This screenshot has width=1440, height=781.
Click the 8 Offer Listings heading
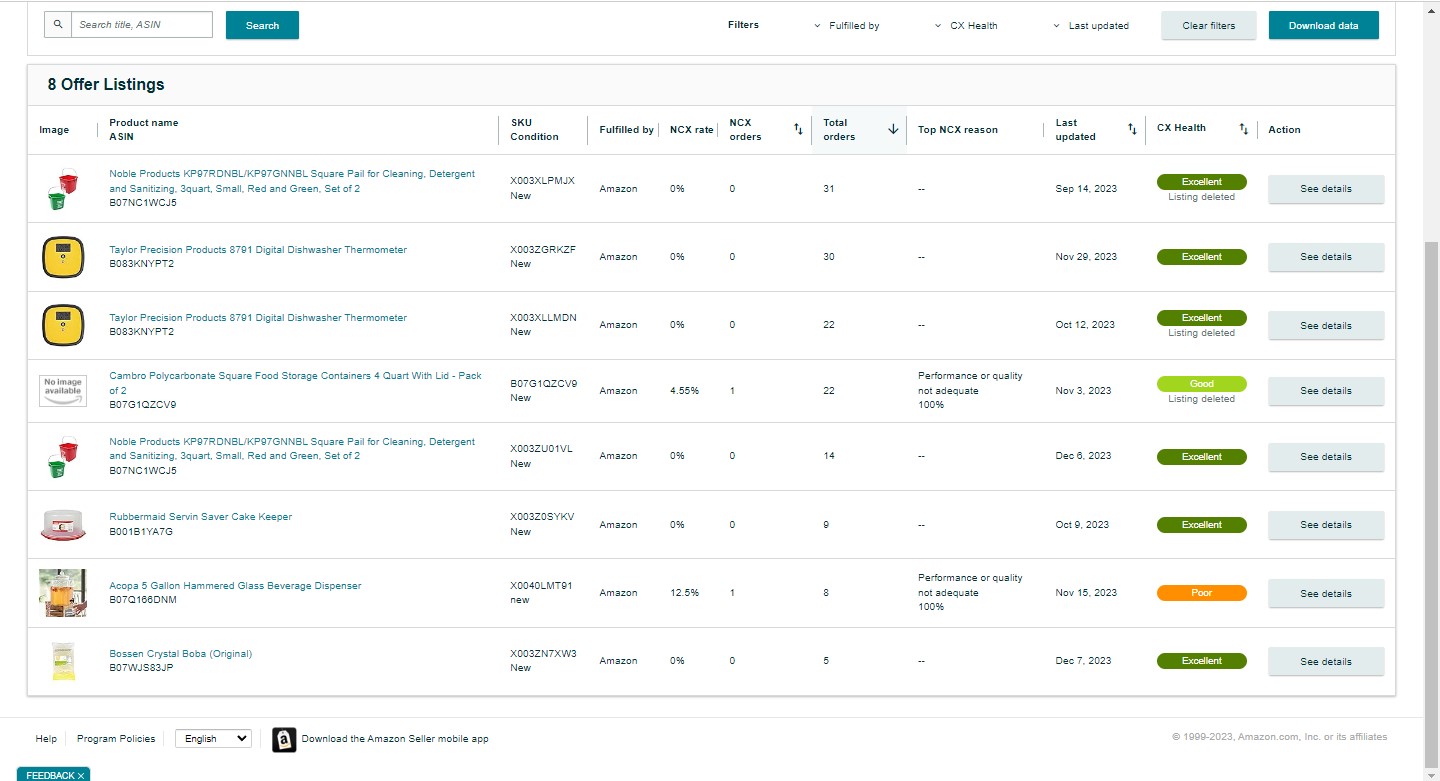pos(106,85)
